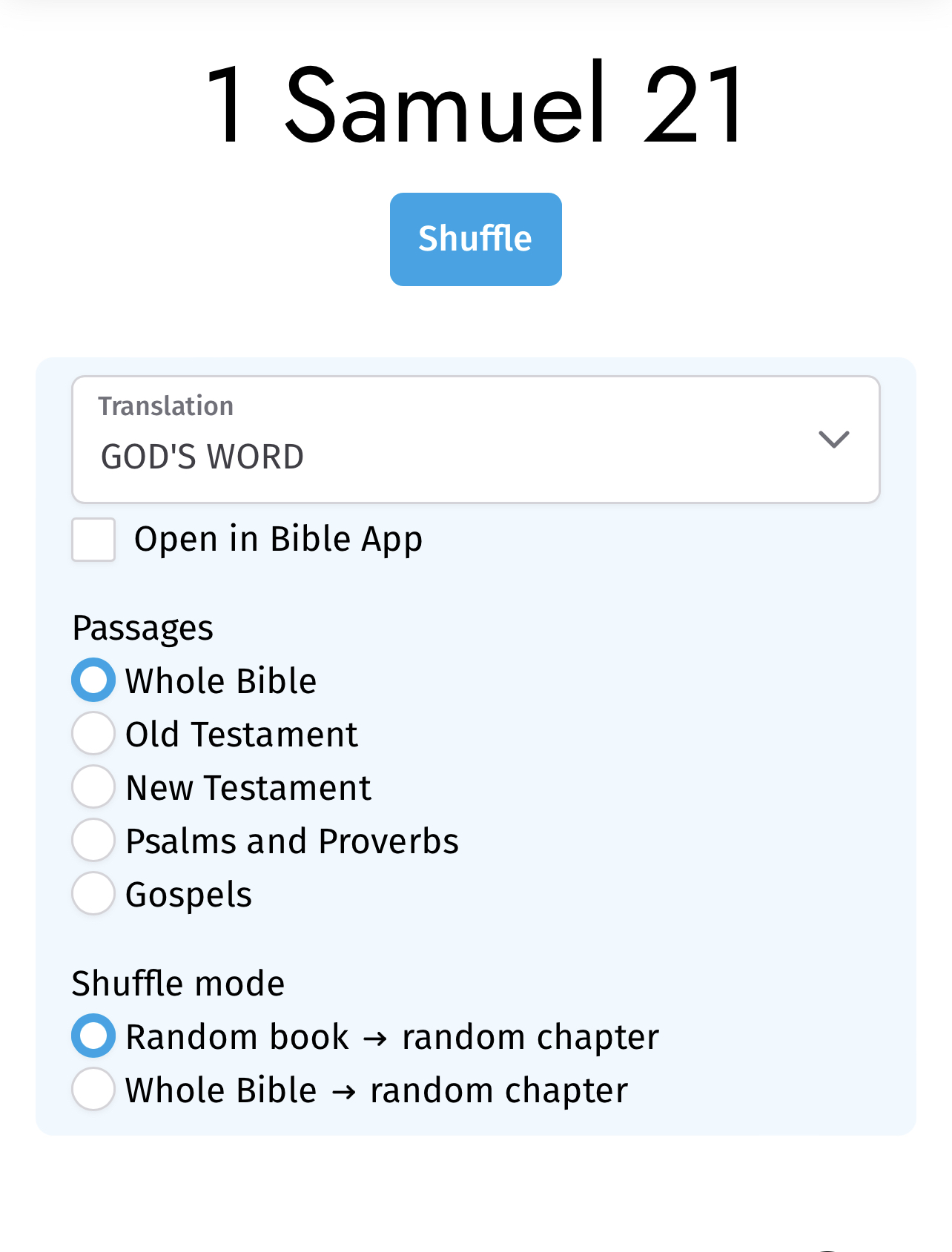Viewport: 952px width, 1252px height.
Task: Select the New Testament radio circle
Action: pyautogui.click(x=93, y=786)
